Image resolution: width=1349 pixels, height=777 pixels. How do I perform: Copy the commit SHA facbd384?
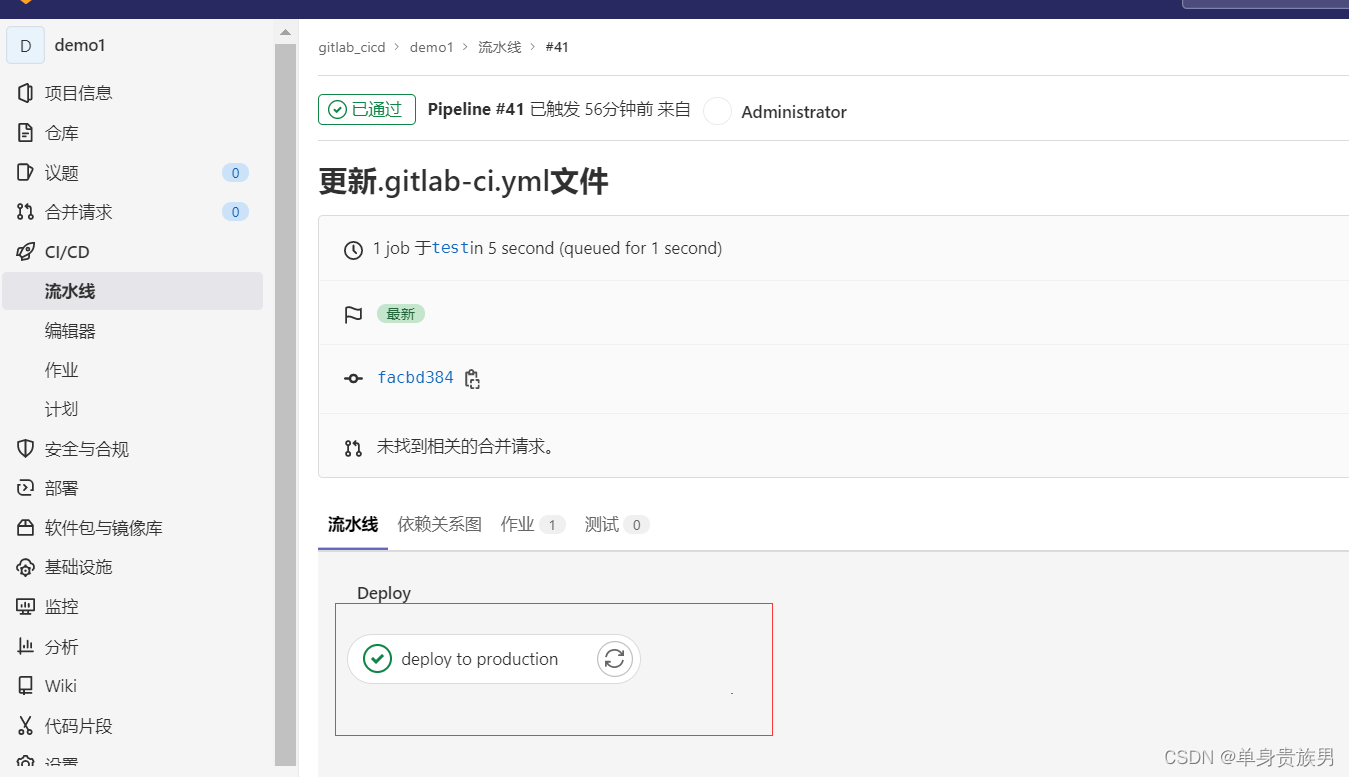473,379
